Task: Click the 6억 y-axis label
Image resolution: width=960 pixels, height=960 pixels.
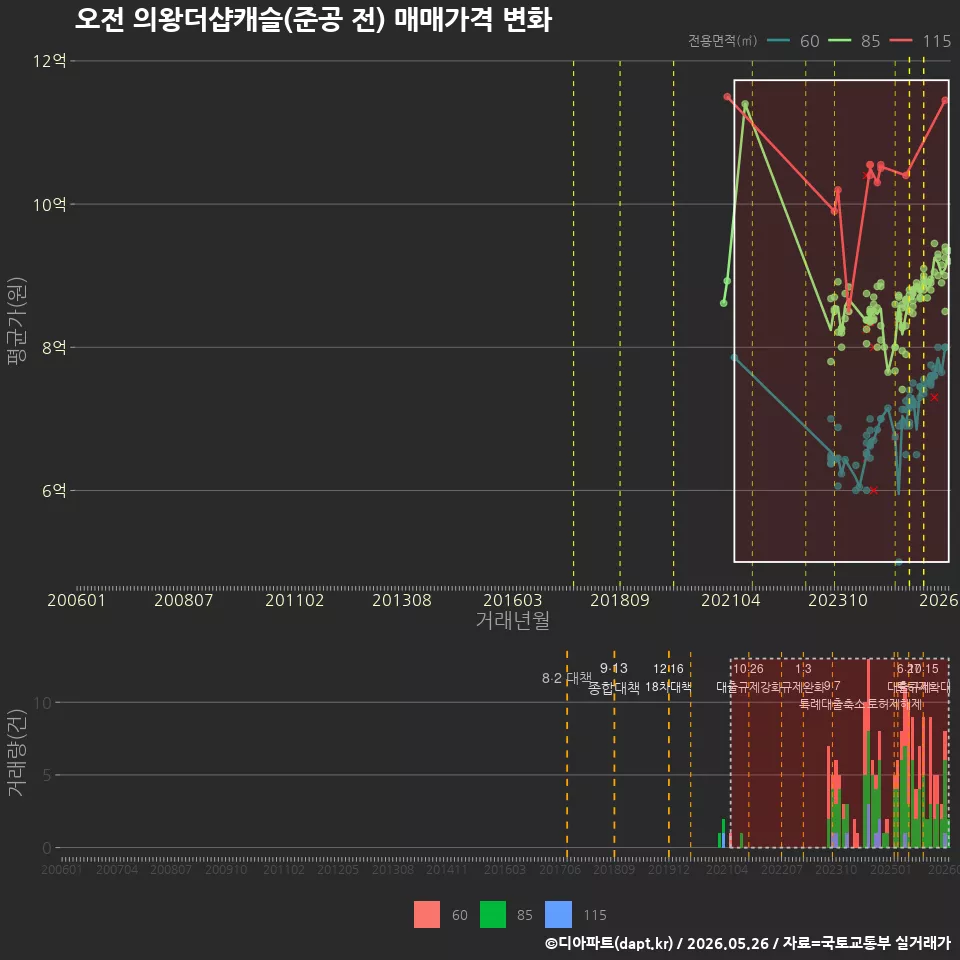Action: 54,490
